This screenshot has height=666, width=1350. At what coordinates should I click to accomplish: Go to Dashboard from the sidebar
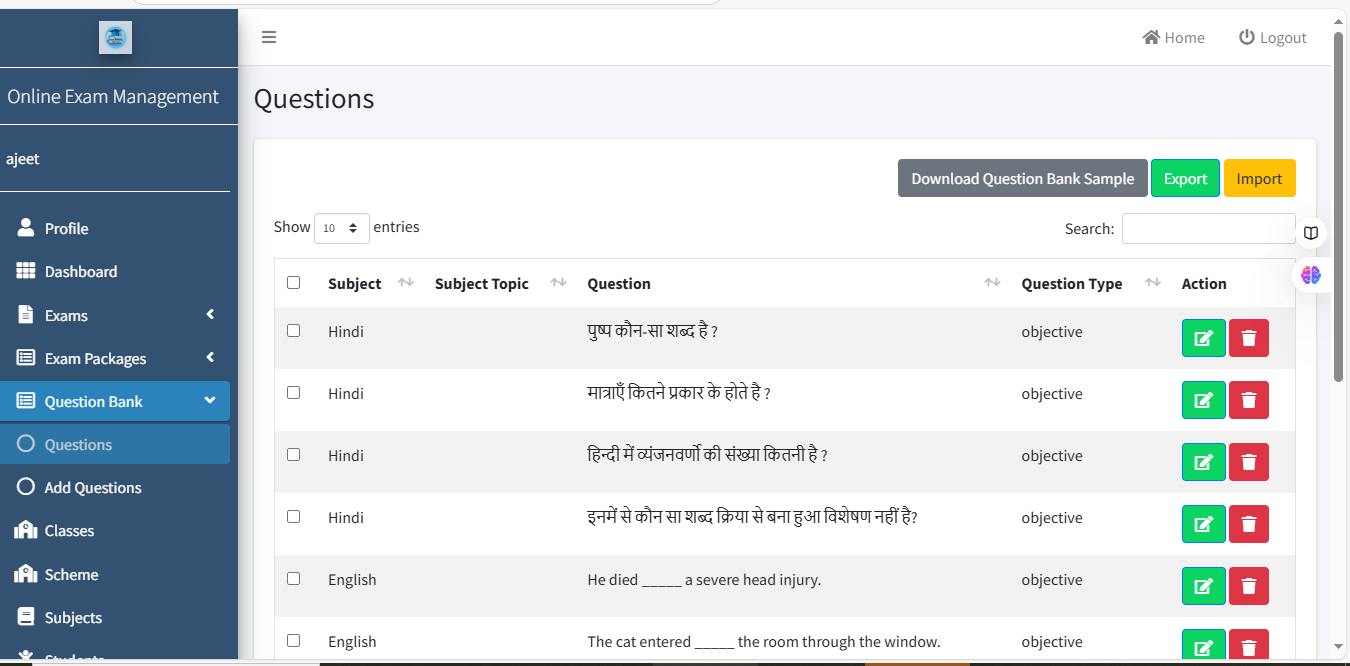80,272
